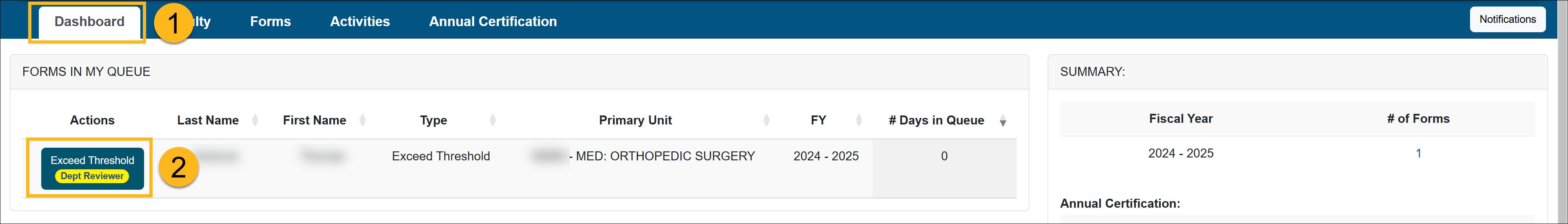
Task: Click the yellow number 2 callout marker
Action: coord(178,167)
